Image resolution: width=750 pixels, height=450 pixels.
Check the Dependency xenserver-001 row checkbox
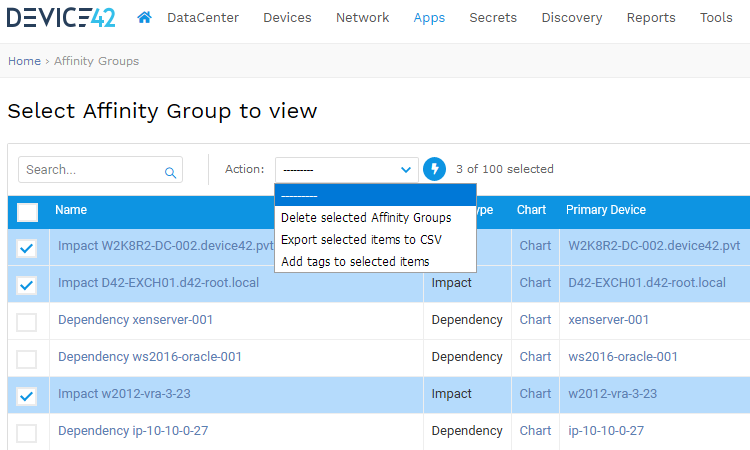click(27, 322)
